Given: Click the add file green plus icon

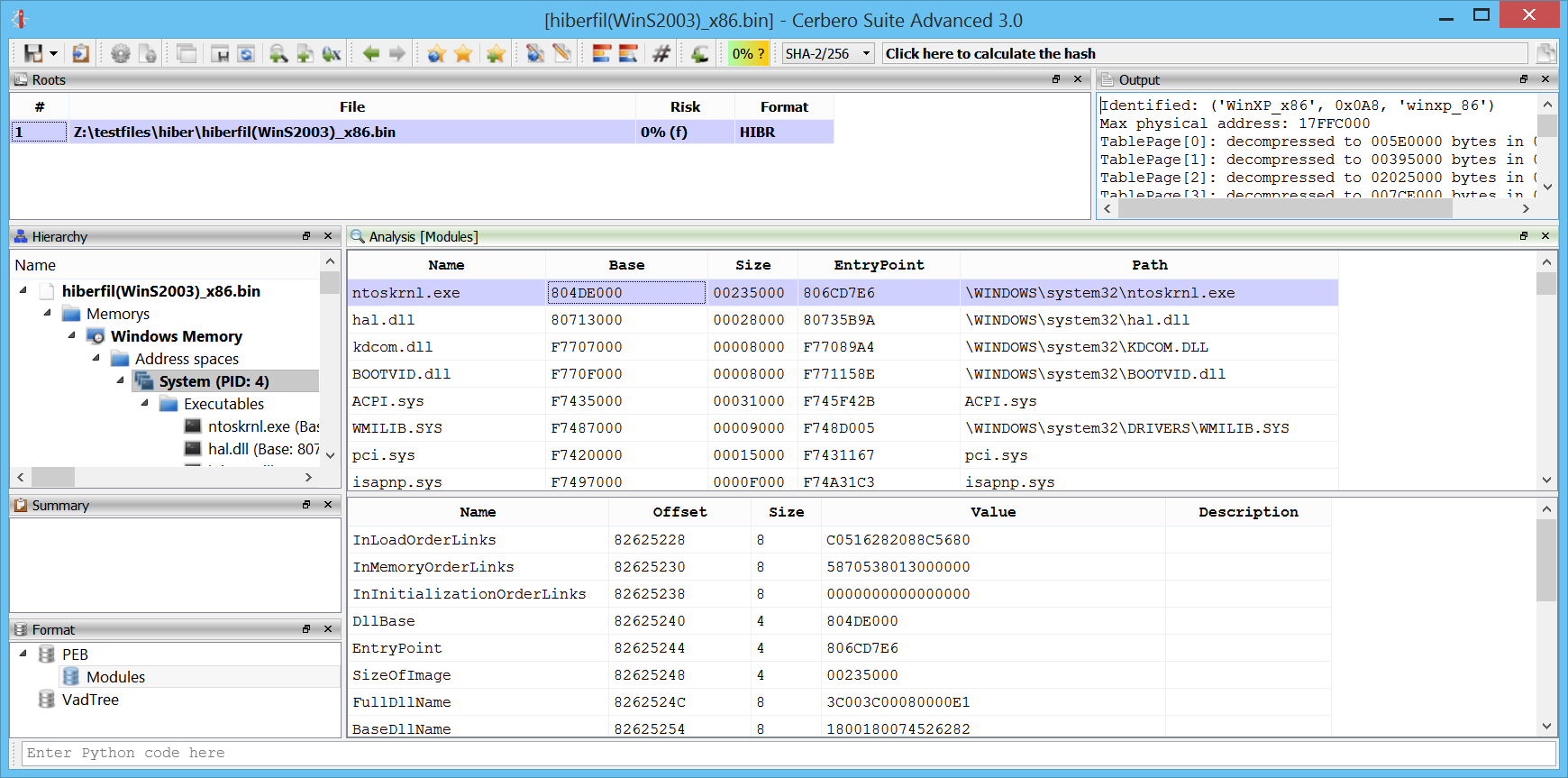Looking at the screenshot, I should [305, 53].
